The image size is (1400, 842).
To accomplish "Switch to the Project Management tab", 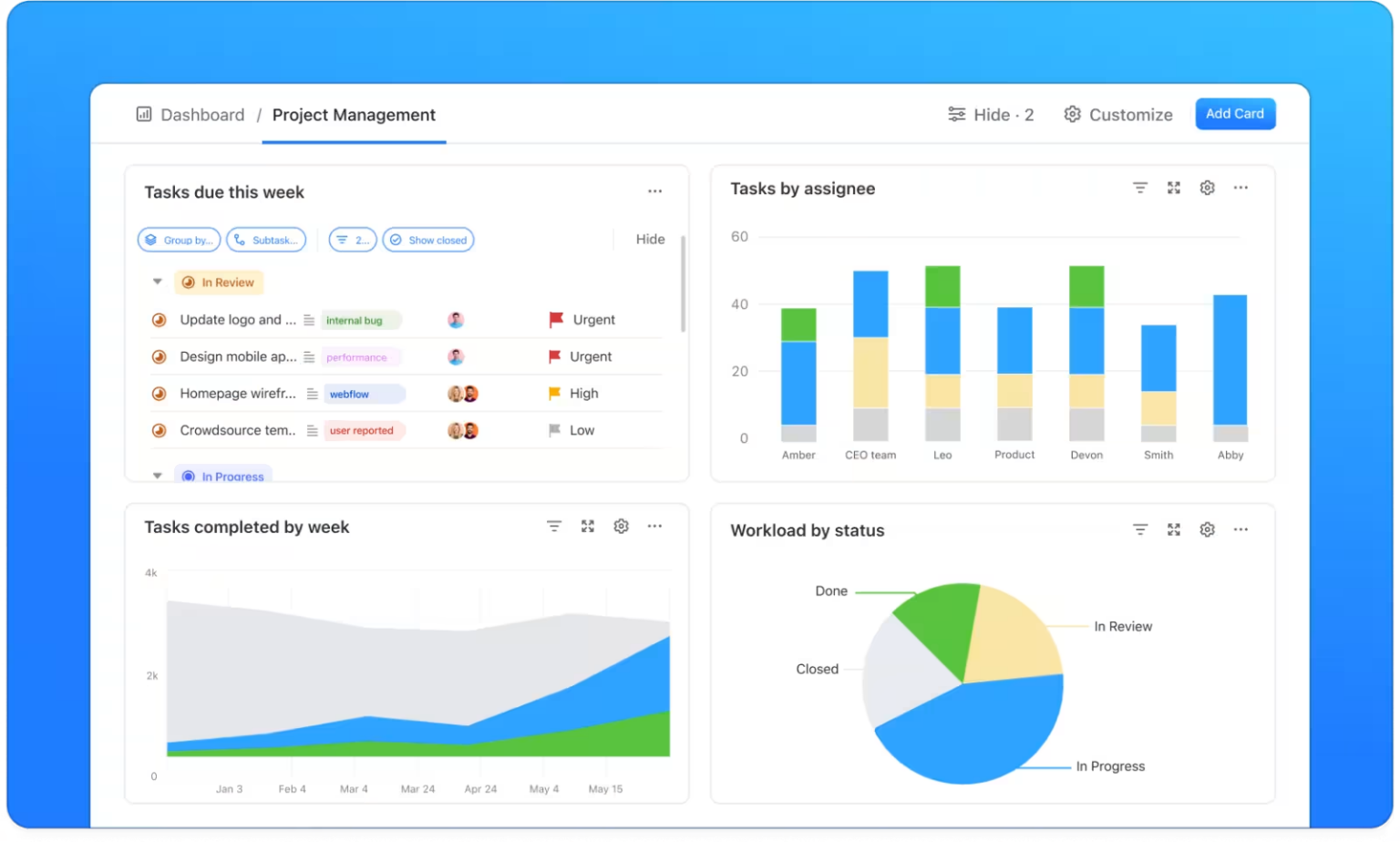I will tap(354, 116).
